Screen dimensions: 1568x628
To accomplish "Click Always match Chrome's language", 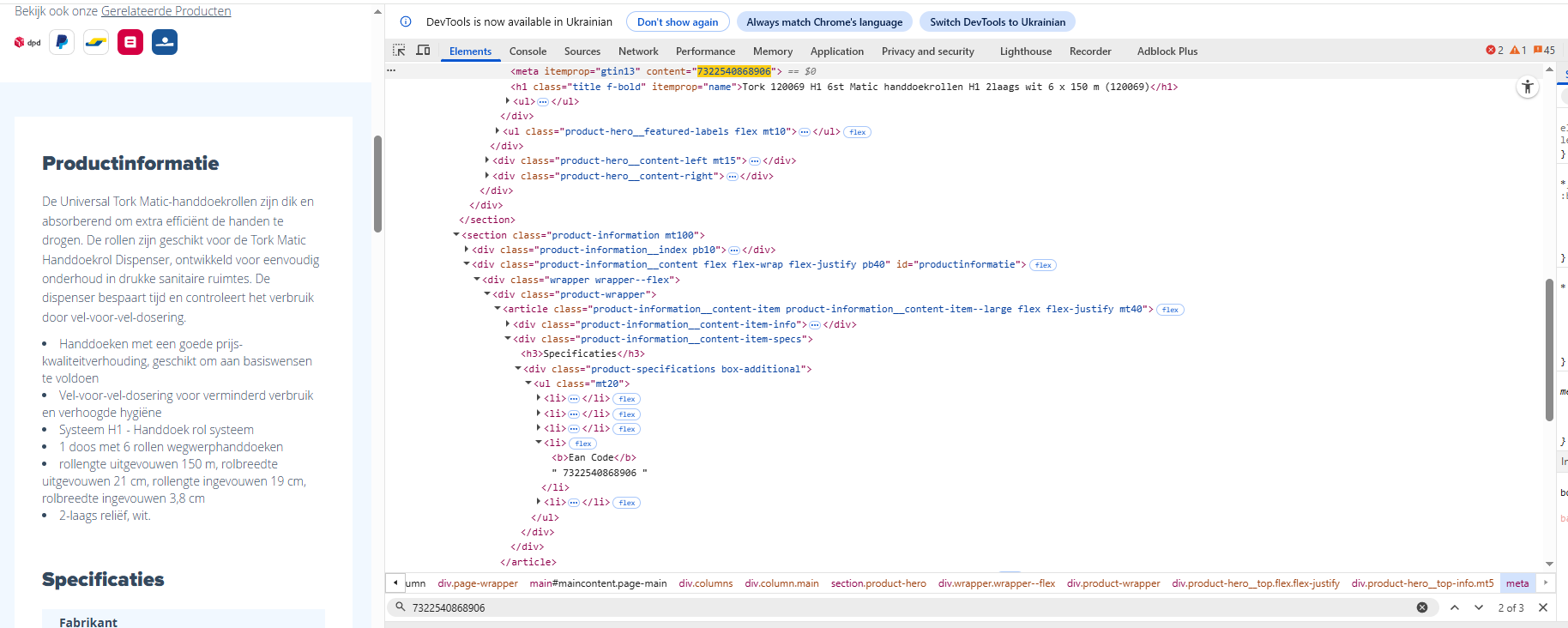I will (x=824, y=21).
